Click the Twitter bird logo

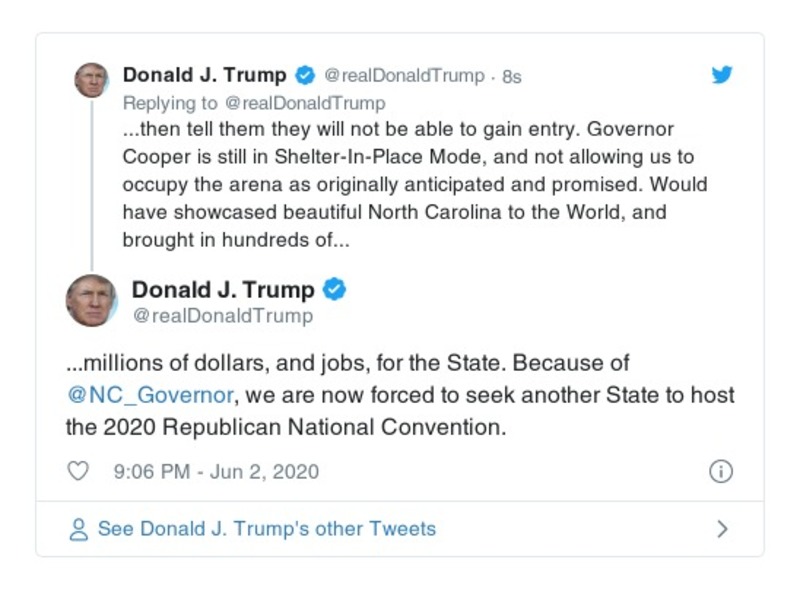tap(722, 75)
